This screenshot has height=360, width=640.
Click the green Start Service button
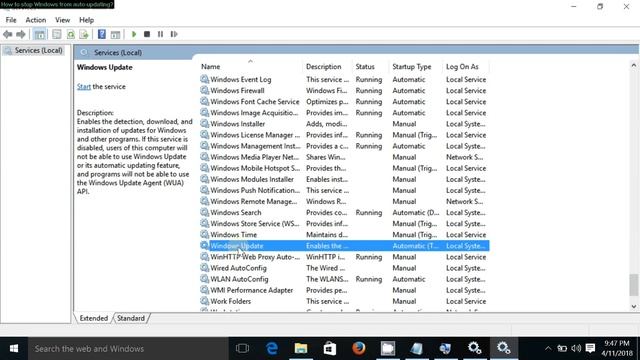click(x=134, y=34)
